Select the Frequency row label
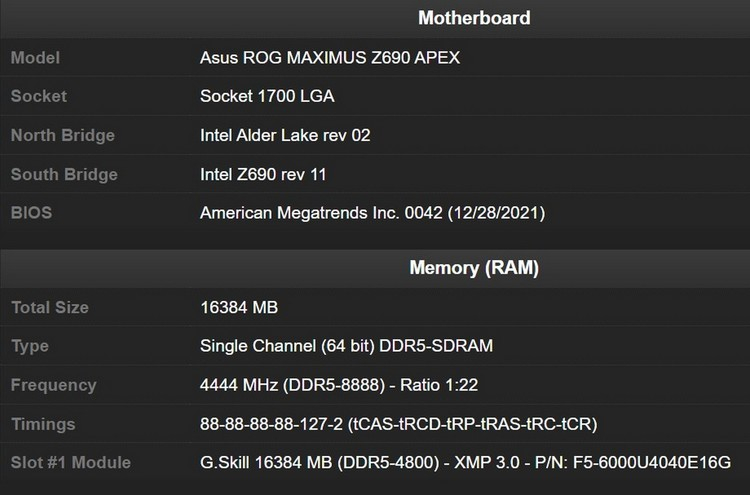 53,385
